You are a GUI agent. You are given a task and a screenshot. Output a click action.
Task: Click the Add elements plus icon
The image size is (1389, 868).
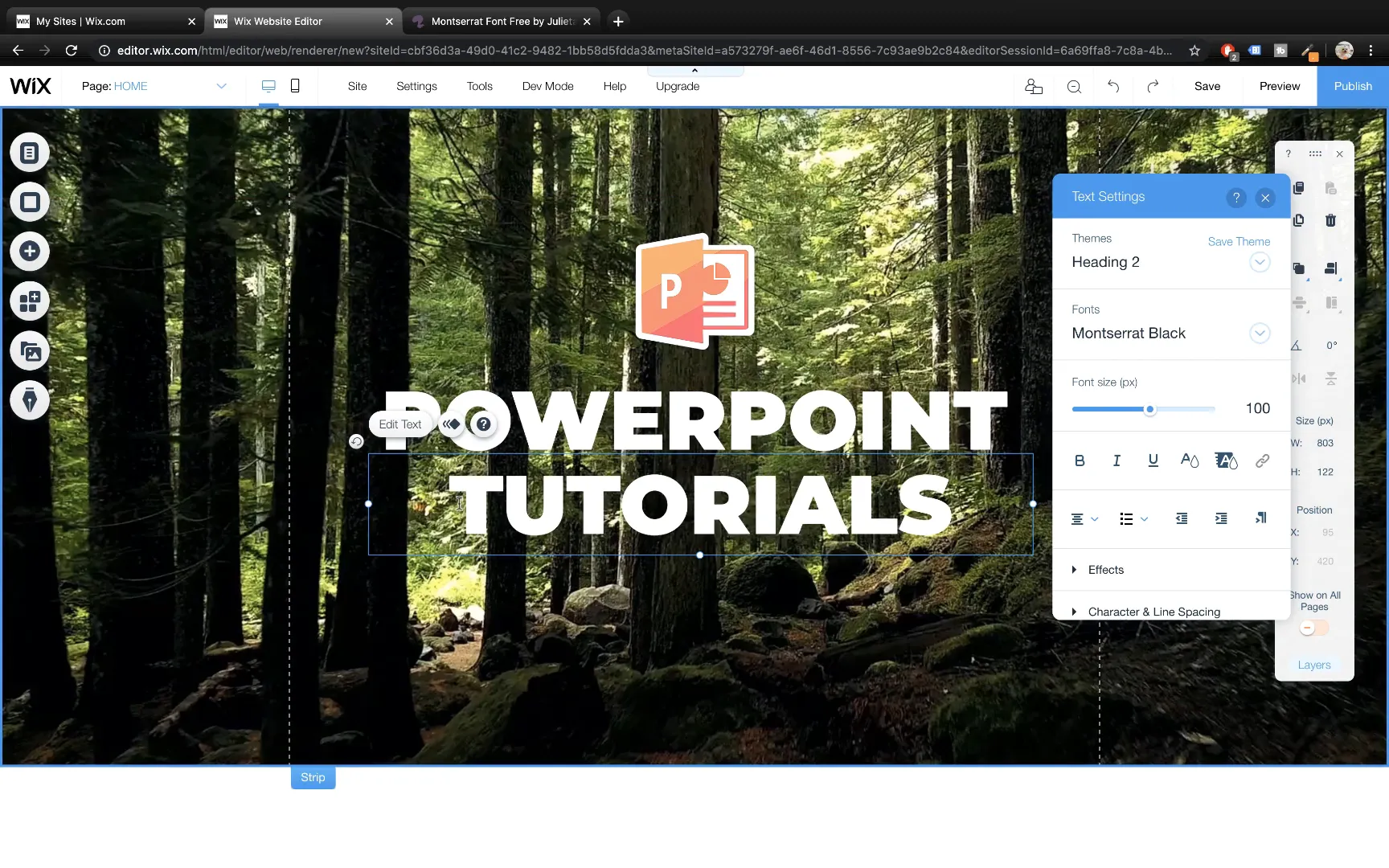(30, 252)
